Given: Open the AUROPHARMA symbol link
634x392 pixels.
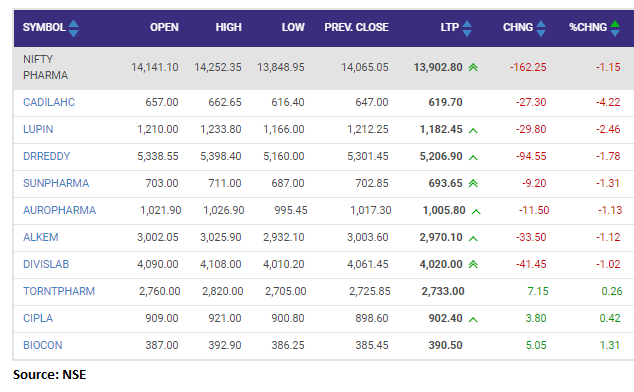Looking at the screenshot, I should (x=59, y=210).
